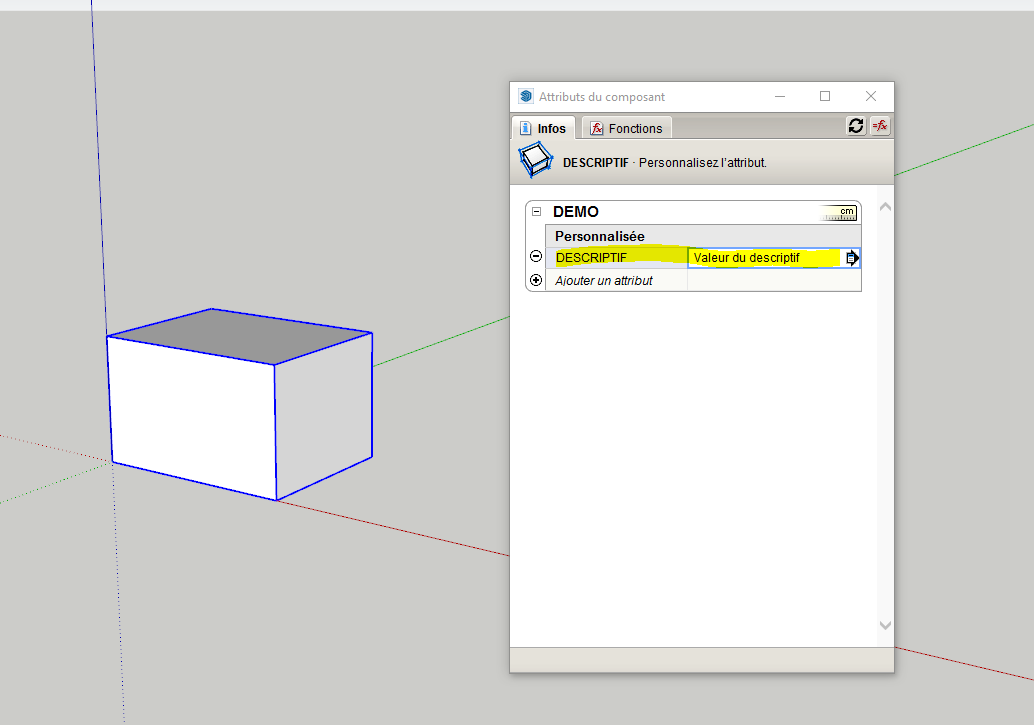Click Ajouter un attribut row

coord(703,280)
